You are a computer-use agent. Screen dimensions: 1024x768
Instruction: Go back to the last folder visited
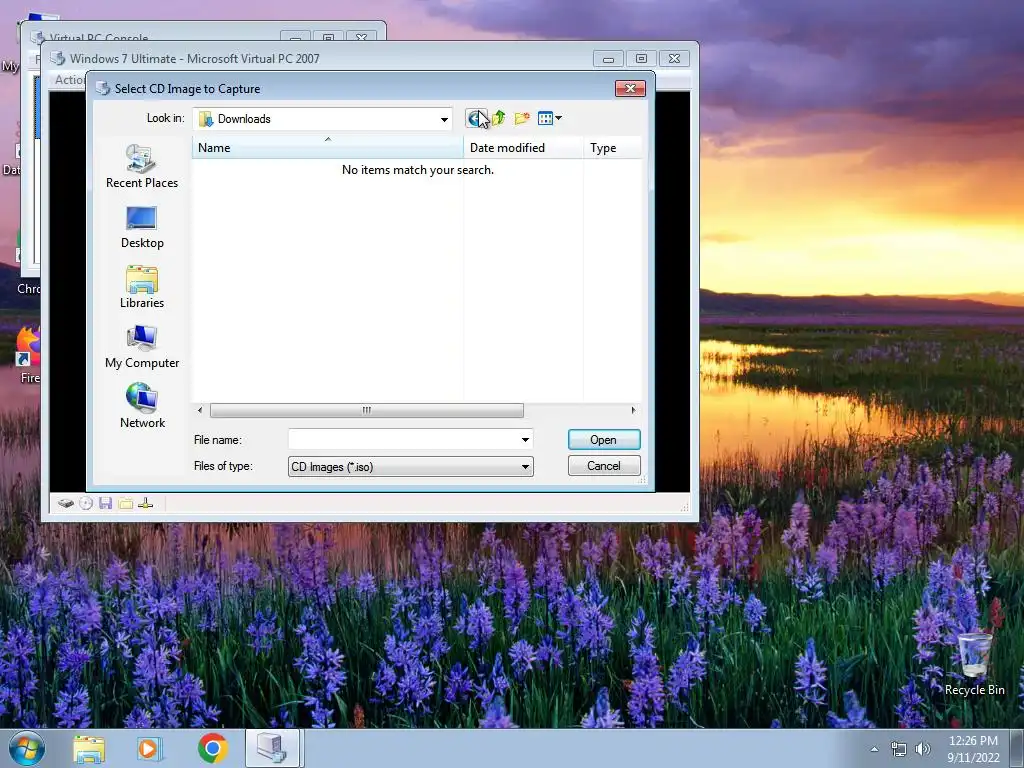(x=476, y=118)
